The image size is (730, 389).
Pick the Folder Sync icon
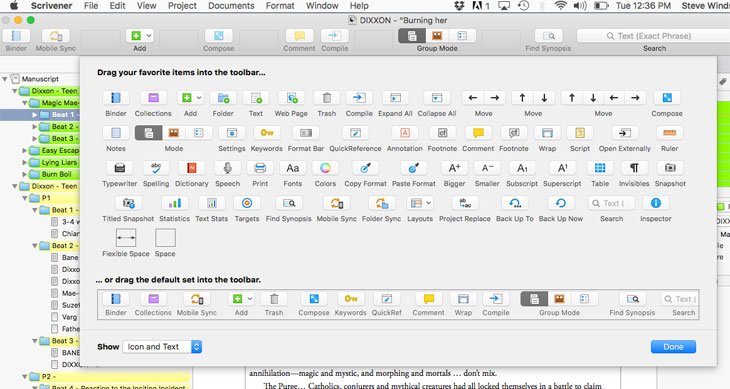click(381, 203)
